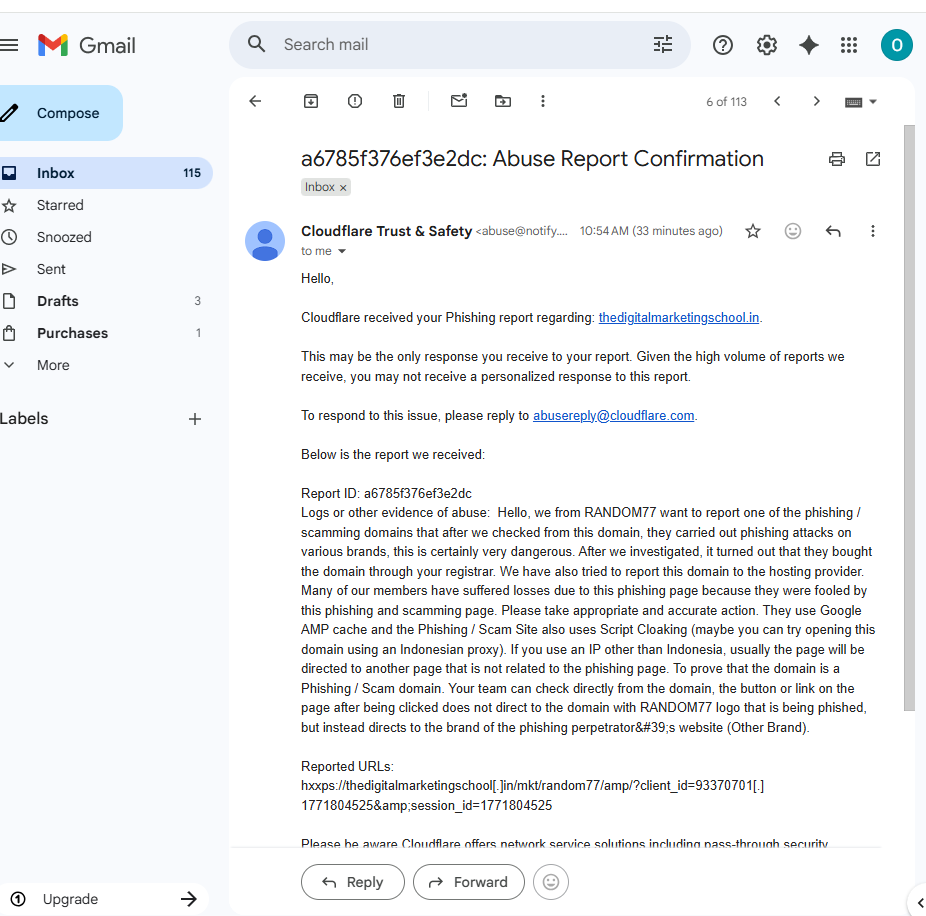Screen dimensions: 926x916
Task: Add emoji reaction in message header
Action: tap(793, 231)
